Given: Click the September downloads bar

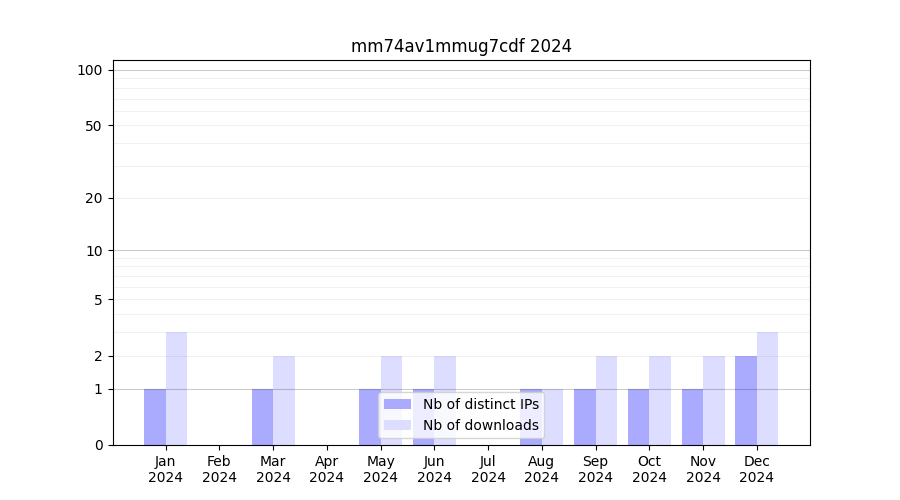Looking at the screenshot, I should [x=606, y=400].
